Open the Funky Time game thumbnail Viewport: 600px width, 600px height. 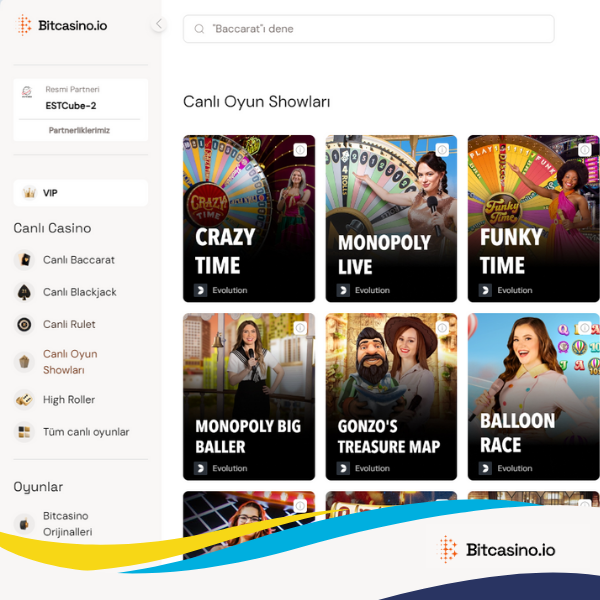click(x=533, y=218)
